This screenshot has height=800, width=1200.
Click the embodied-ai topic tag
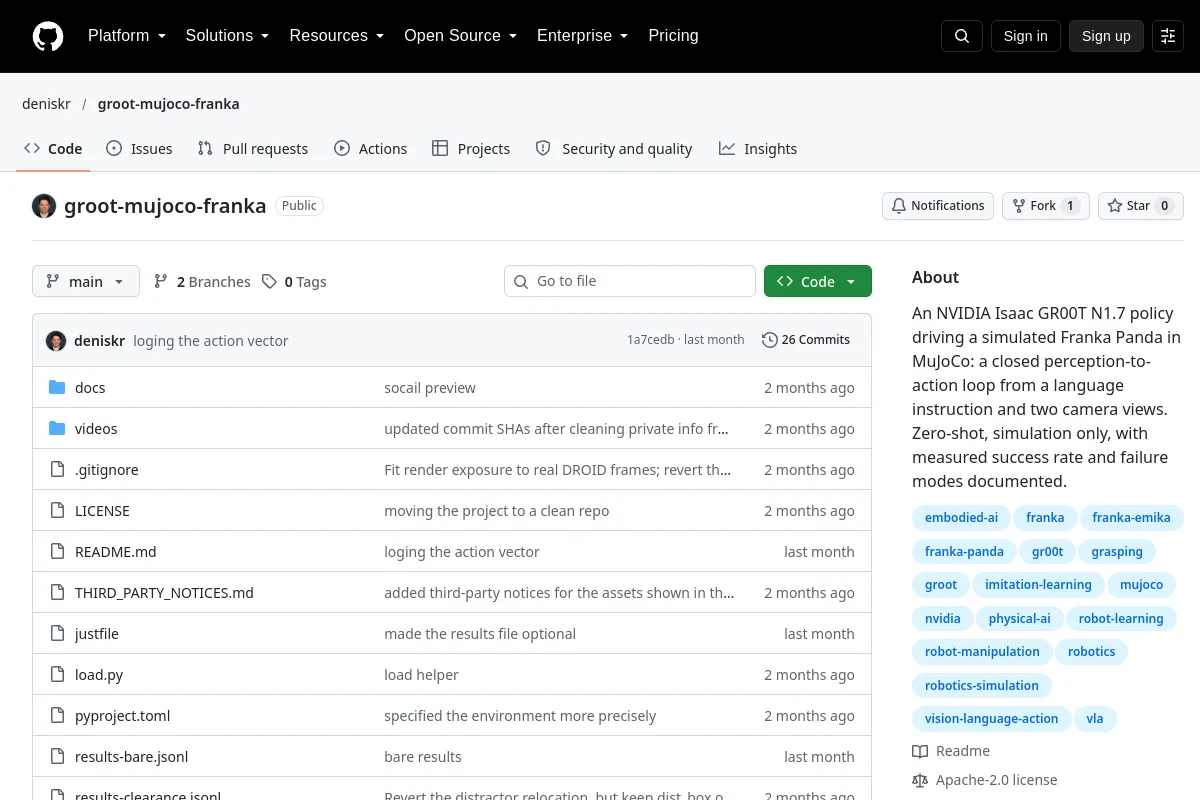point(961,518)
